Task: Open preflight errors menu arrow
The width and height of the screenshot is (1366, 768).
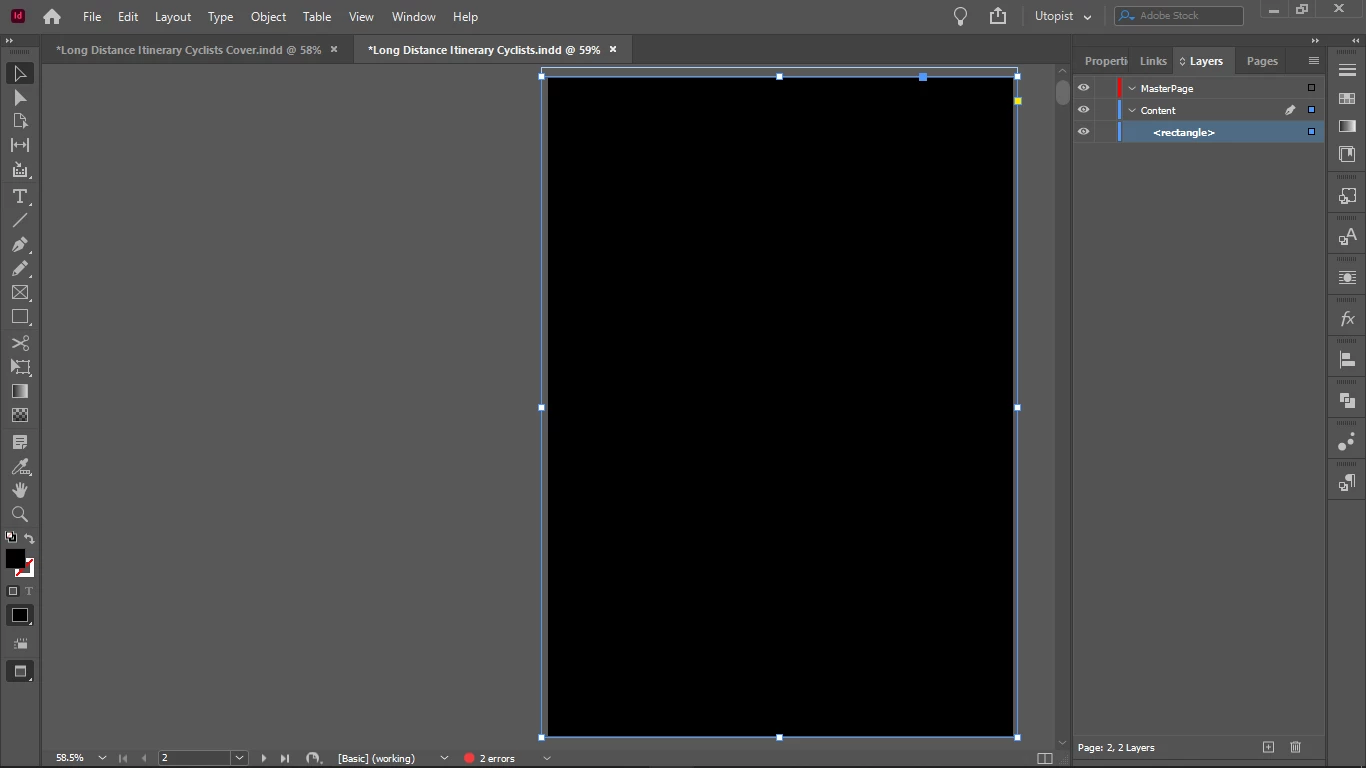Action: pyautogui.click(x=546, y=758)
